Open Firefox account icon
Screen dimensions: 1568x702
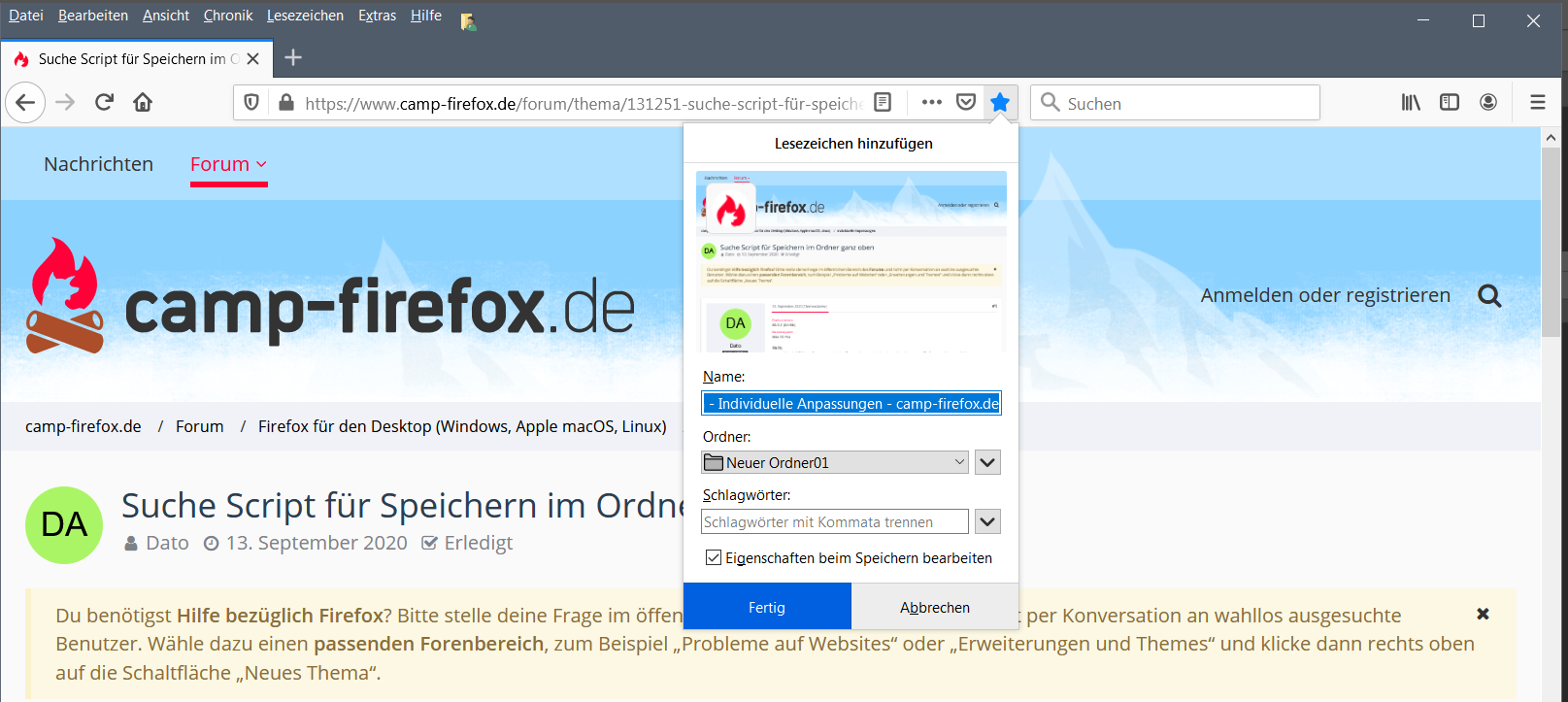pyautogui.click(x=1487, y=102)
